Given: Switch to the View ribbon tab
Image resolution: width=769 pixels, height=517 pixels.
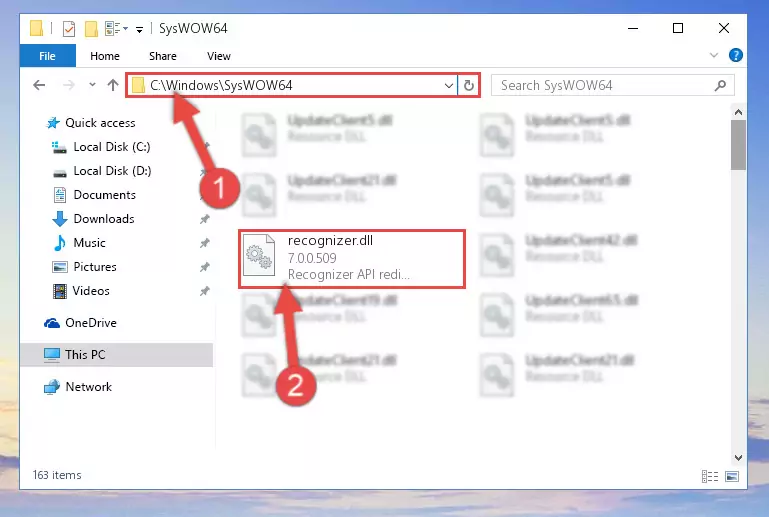Looking at the screenshot, I should pos(219,56).
